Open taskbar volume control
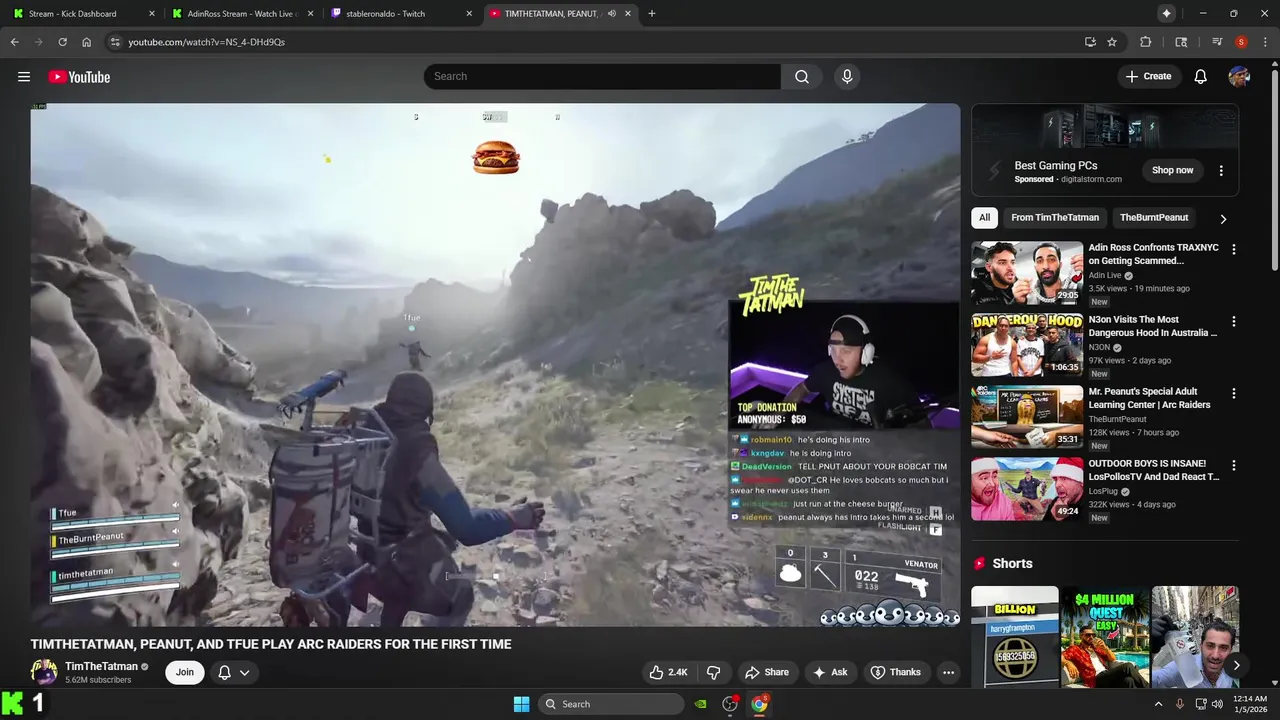Viewport: 1280px width, 720px height. 1217,704
